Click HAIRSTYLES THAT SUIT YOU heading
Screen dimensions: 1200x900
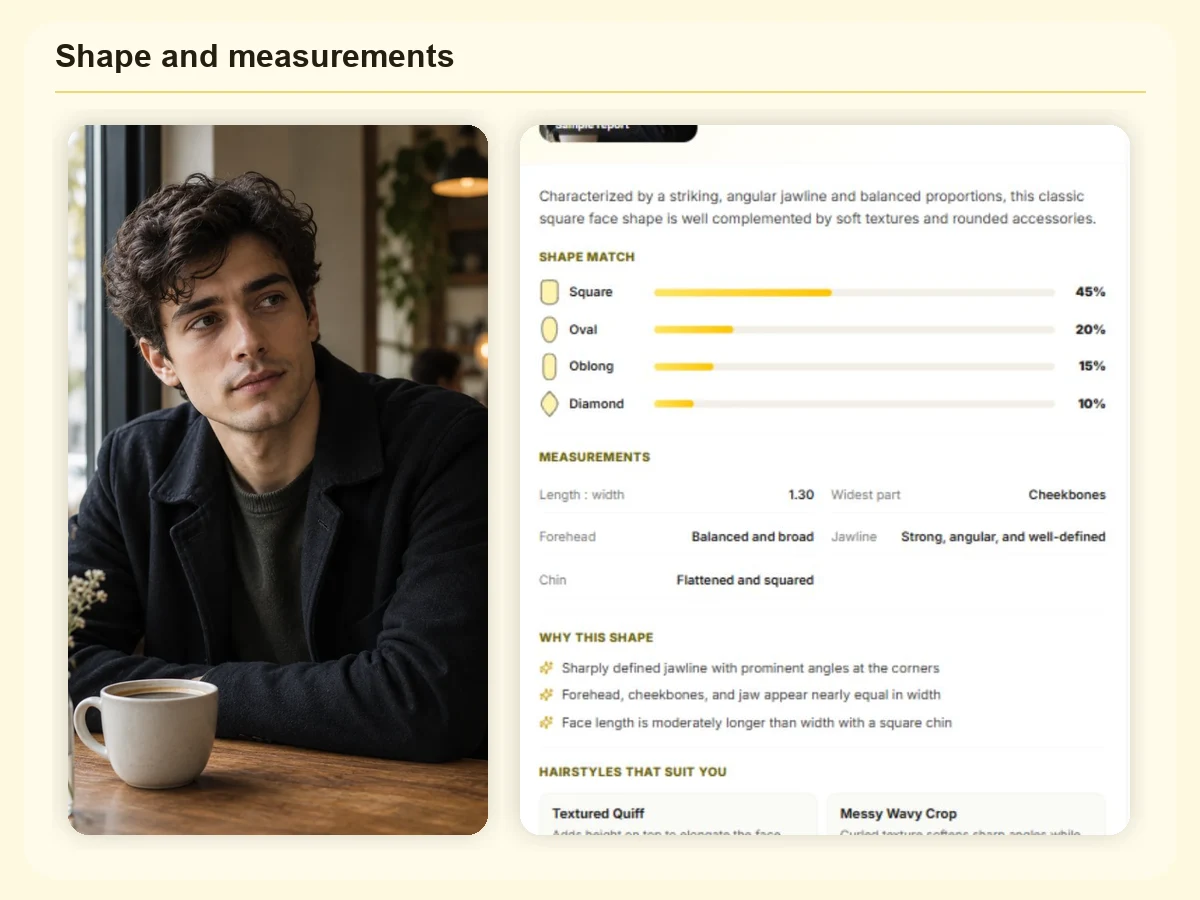tap(633, 772)
